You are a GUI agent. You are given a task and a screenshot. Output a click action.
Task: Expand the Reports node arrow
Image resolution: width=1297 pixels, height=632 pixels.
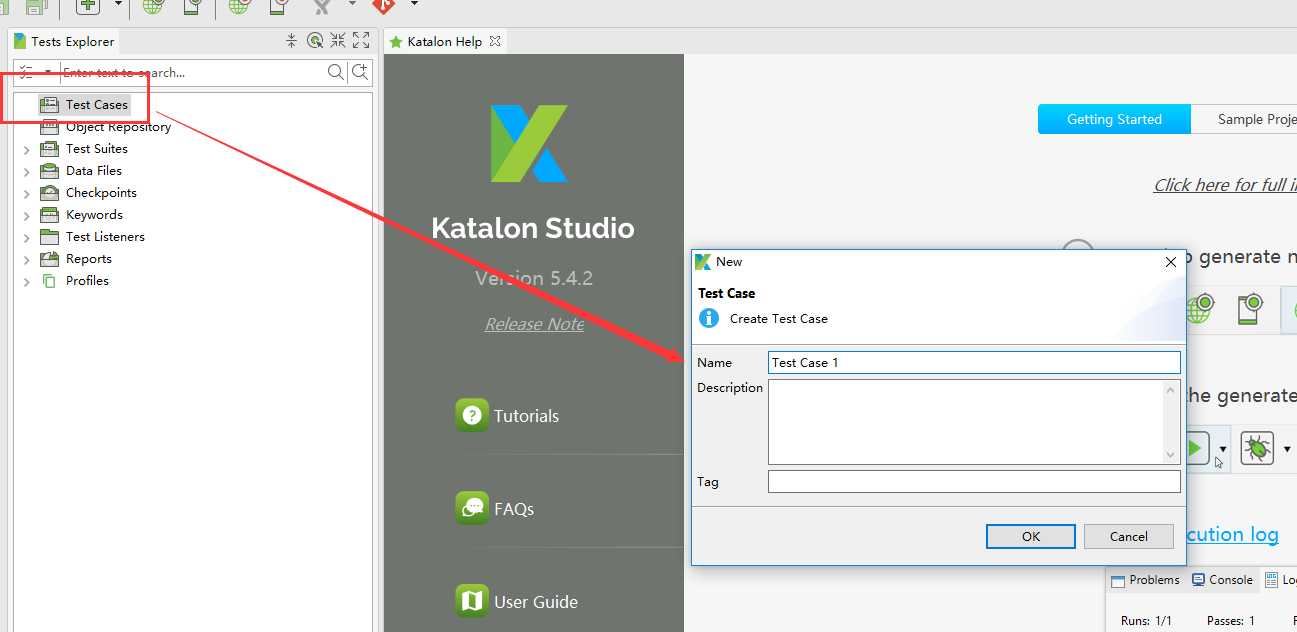pos(27,259)
